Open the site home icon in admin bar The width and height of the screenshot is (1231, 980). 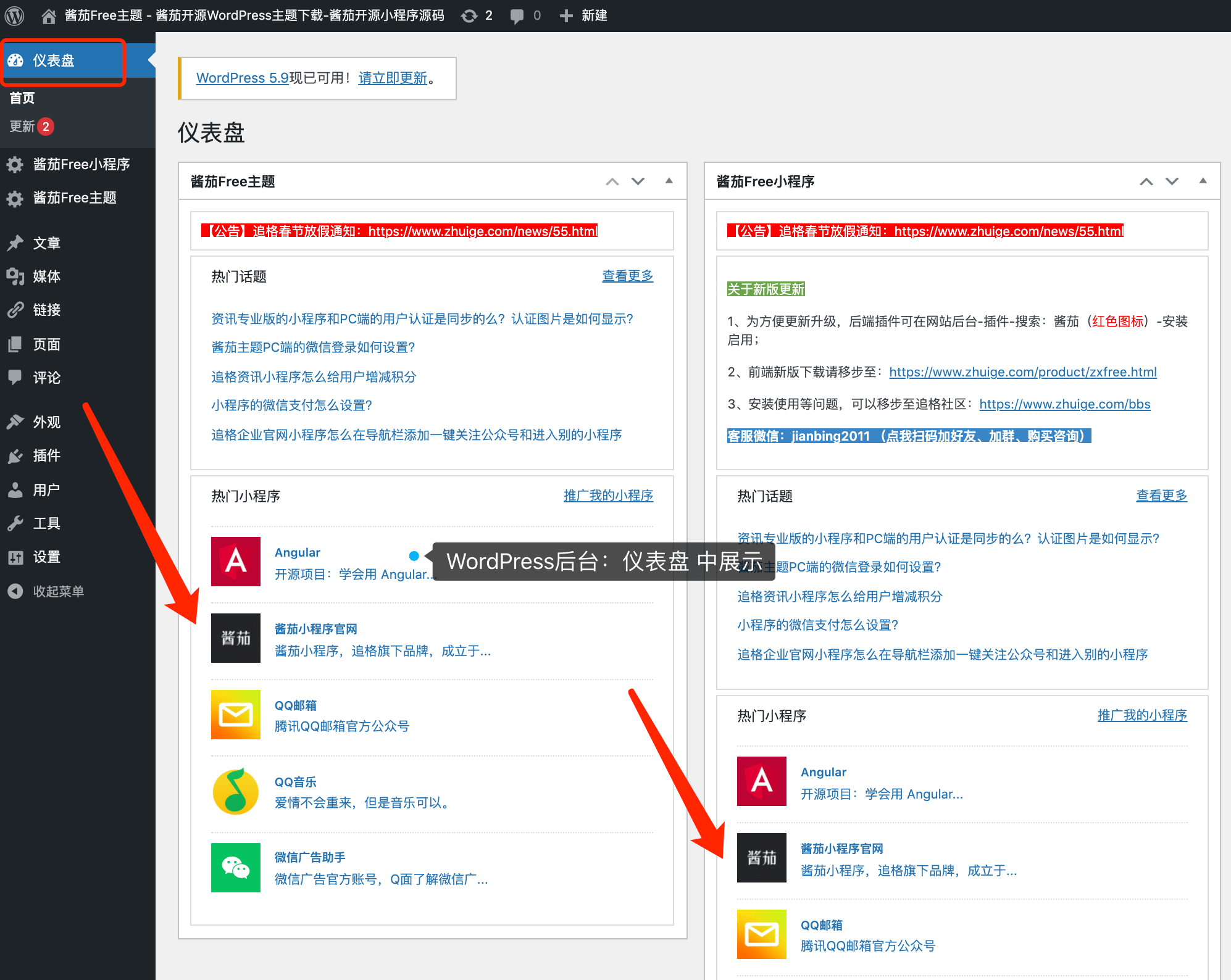coord(48,15)
